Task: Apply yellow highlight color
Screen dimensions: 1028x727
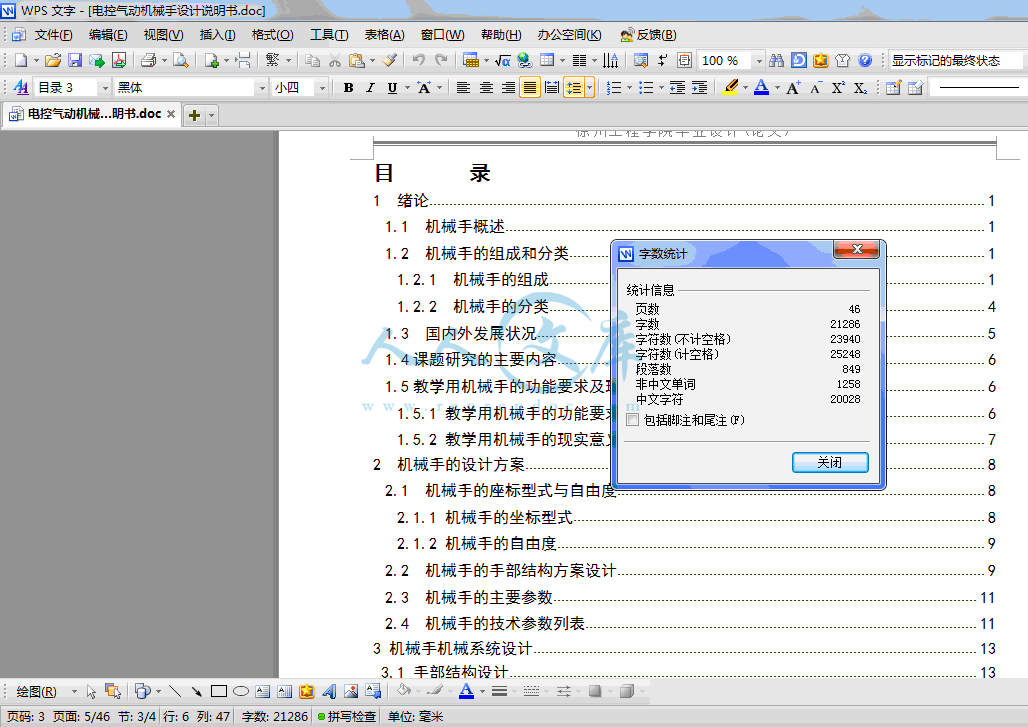Action: [730, 87]
